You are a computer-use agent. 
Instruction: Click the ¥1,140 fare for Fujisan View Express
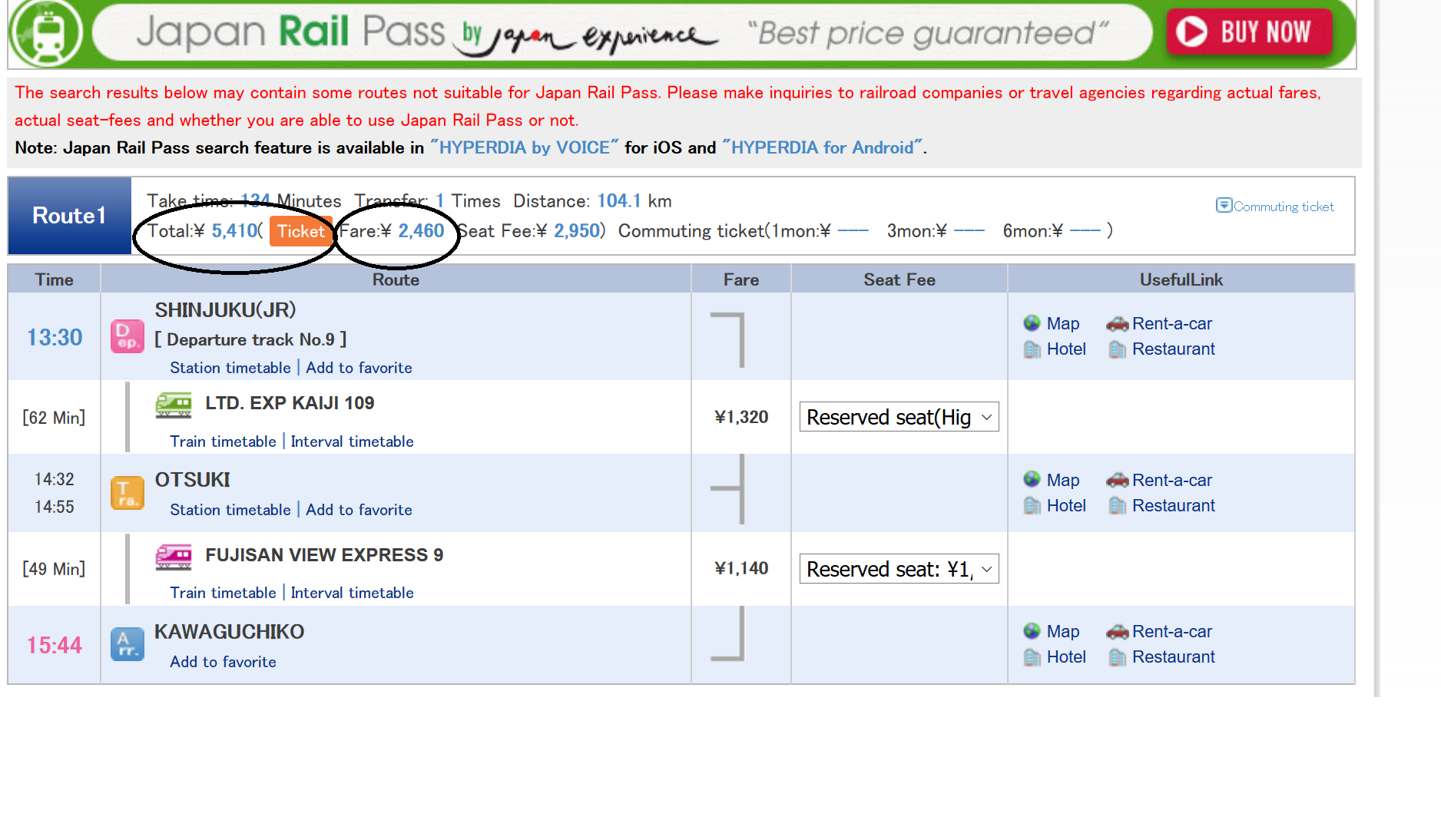click(741, 568)
